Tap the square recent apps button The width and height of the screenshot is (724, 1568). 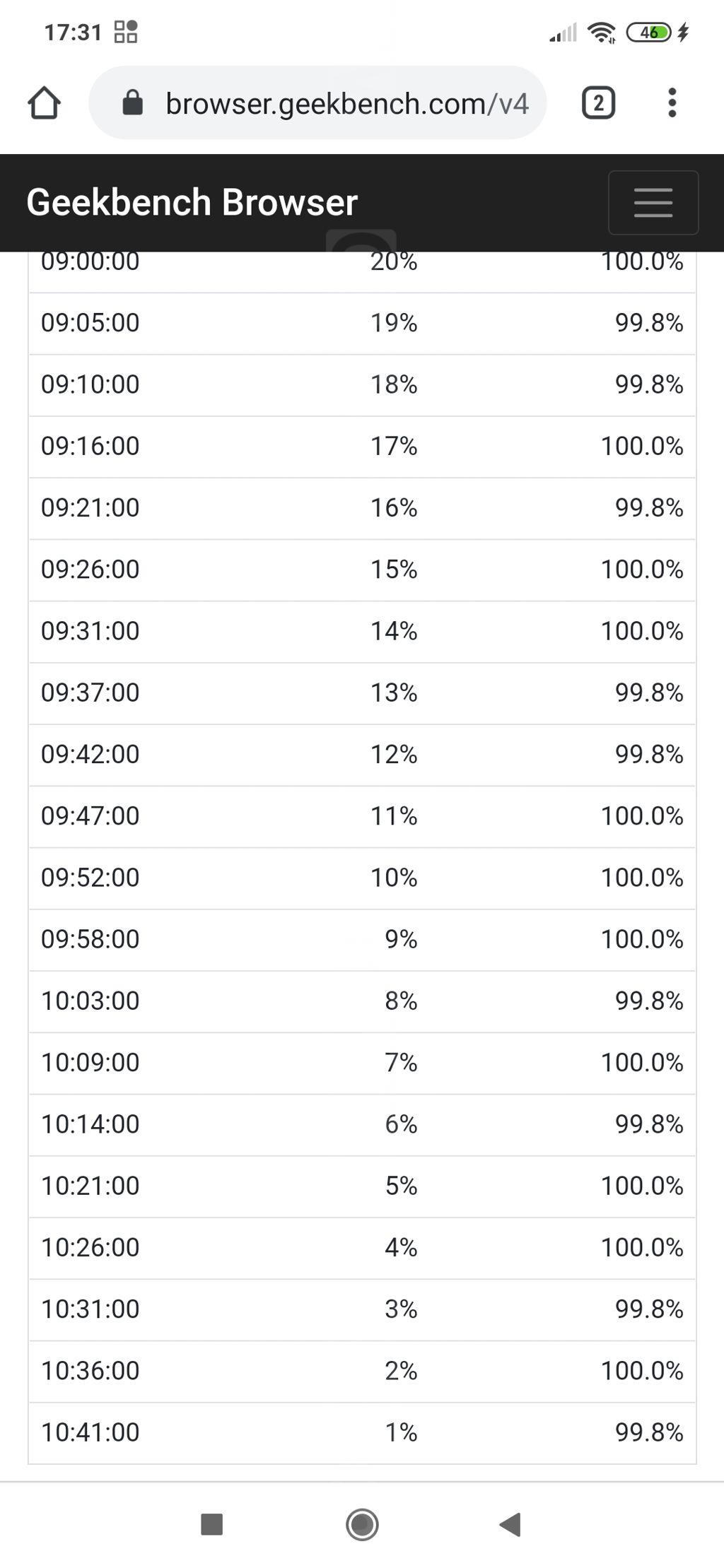point(212,1524)
